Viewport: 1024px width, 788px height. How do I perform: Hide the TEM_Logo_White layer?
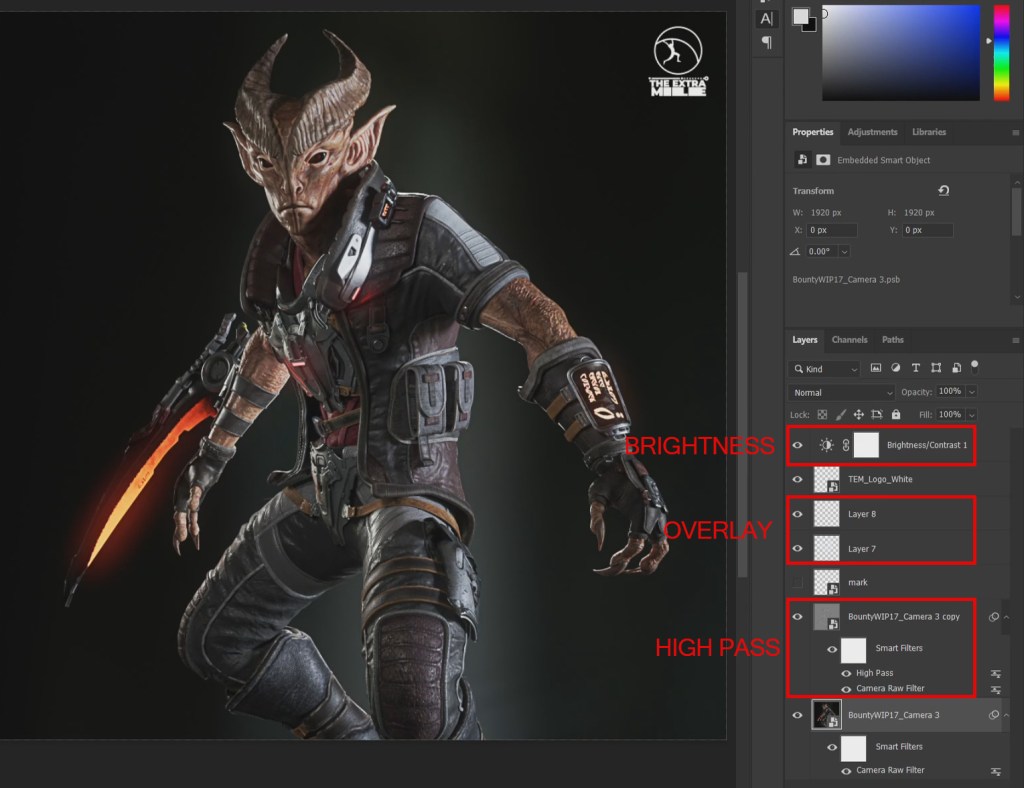(797, 479)
